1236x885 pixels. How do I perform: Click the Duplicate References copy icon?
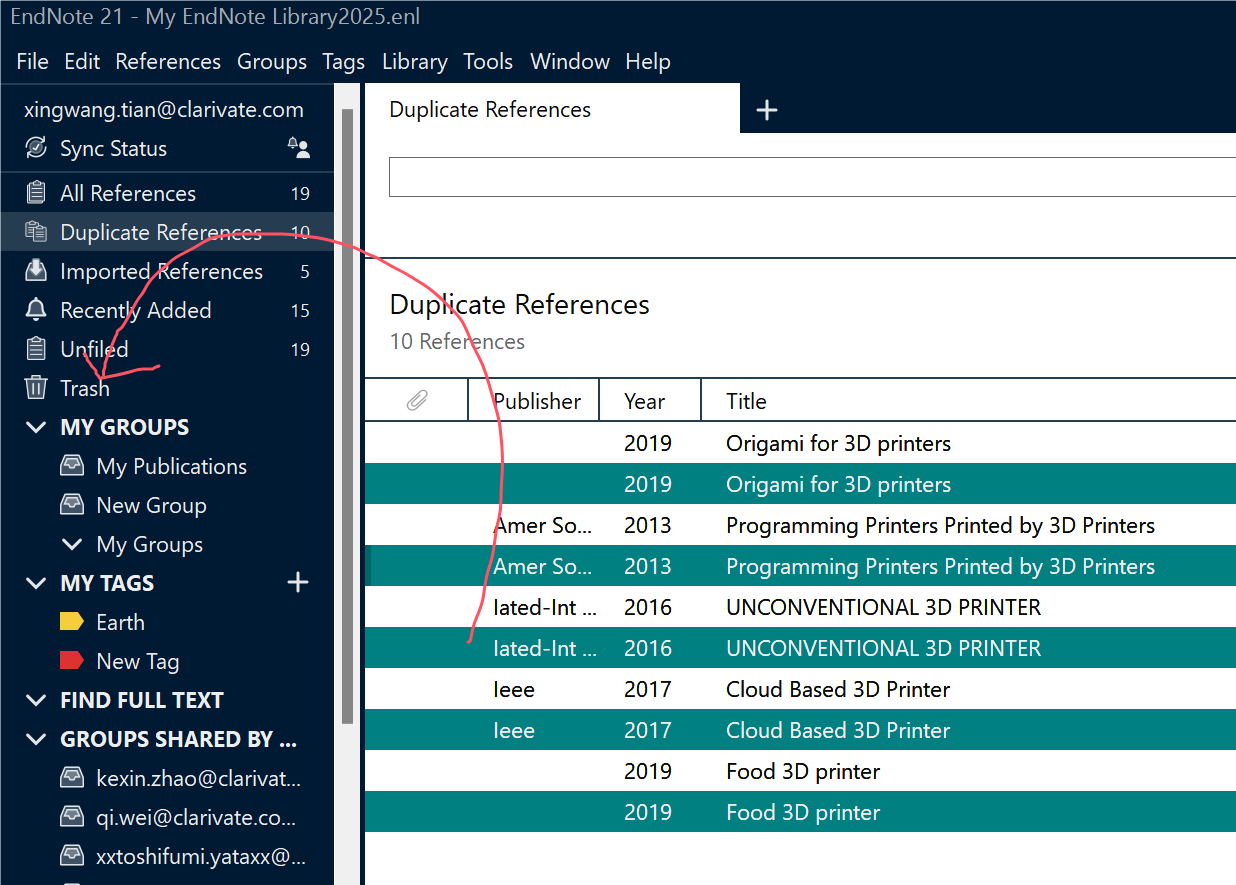[34, 231]
